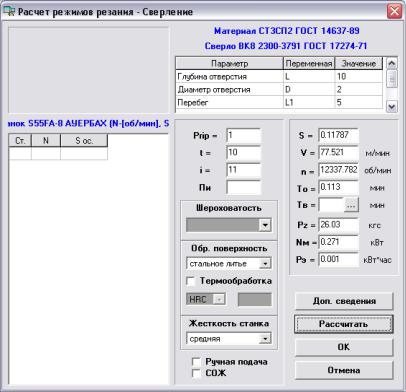406x392 pixels.
Task: Toggle the Ручная подача checkbox
Action: click(196, 362)
